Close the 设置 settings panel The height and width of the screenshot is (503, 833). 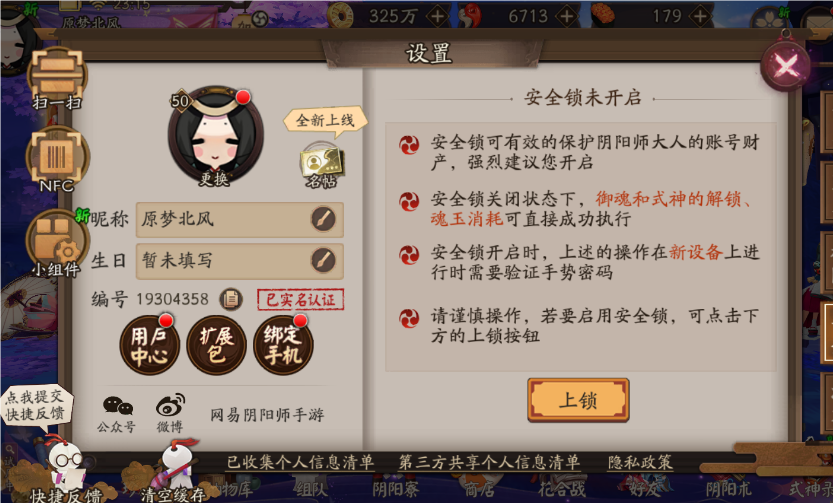pyautogui.click(x=786, y=66)
